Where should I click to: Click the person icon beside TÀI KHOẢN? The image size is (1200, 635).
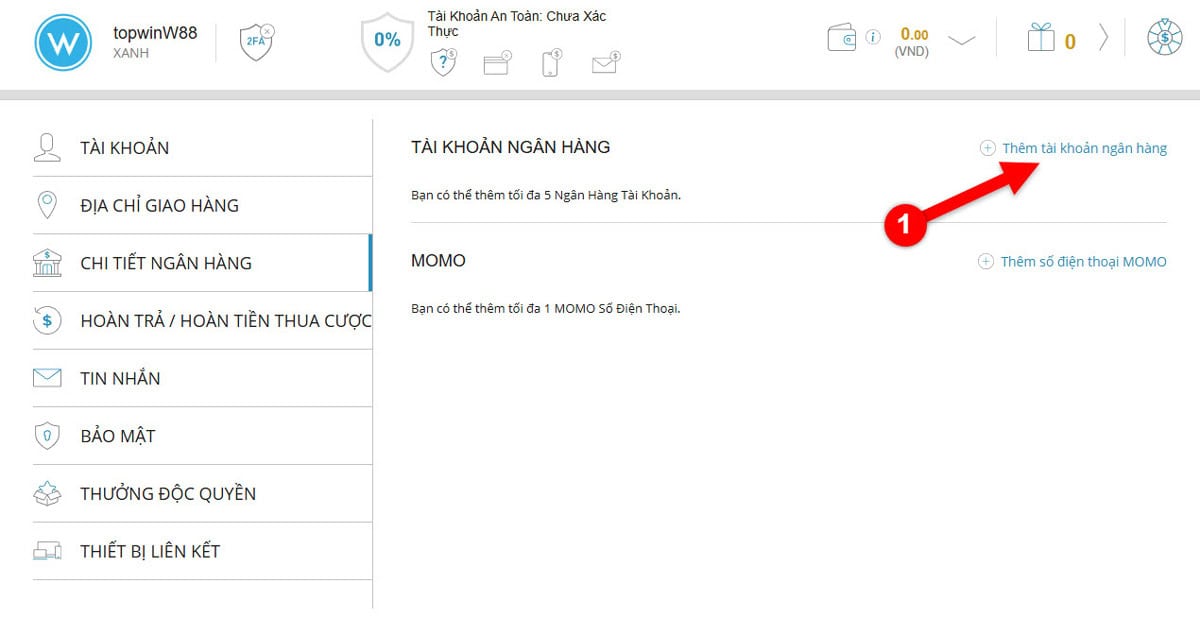click(47, 147)
